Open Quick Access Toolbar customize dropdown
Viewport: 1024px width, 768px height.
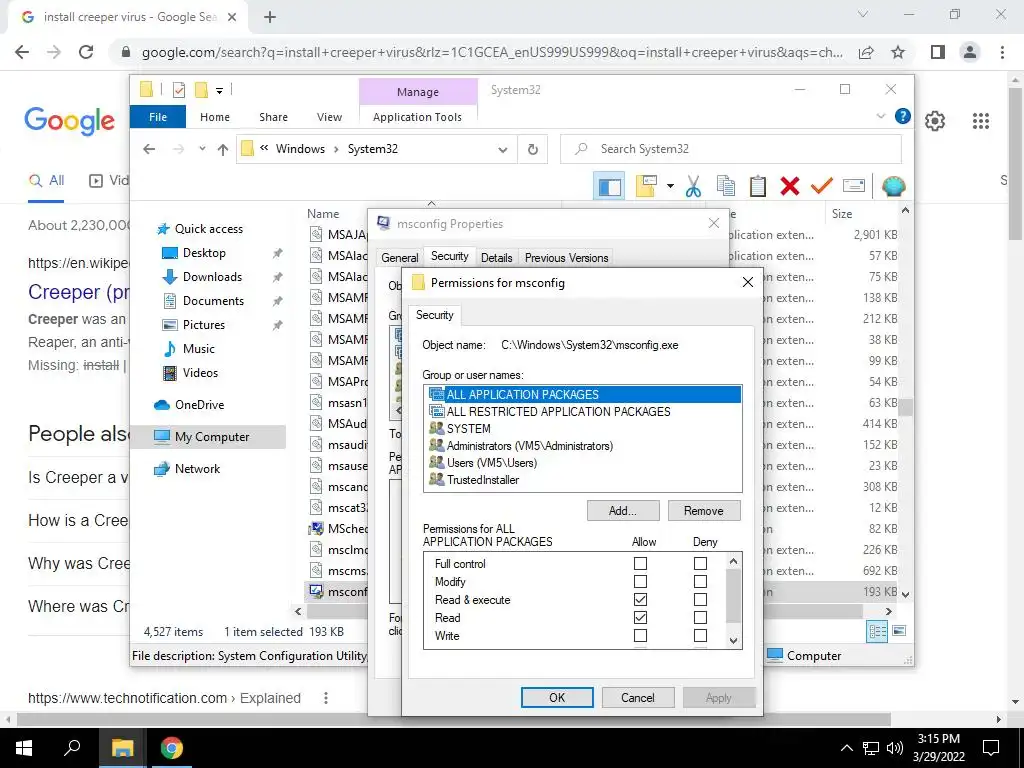click(219, 91)
